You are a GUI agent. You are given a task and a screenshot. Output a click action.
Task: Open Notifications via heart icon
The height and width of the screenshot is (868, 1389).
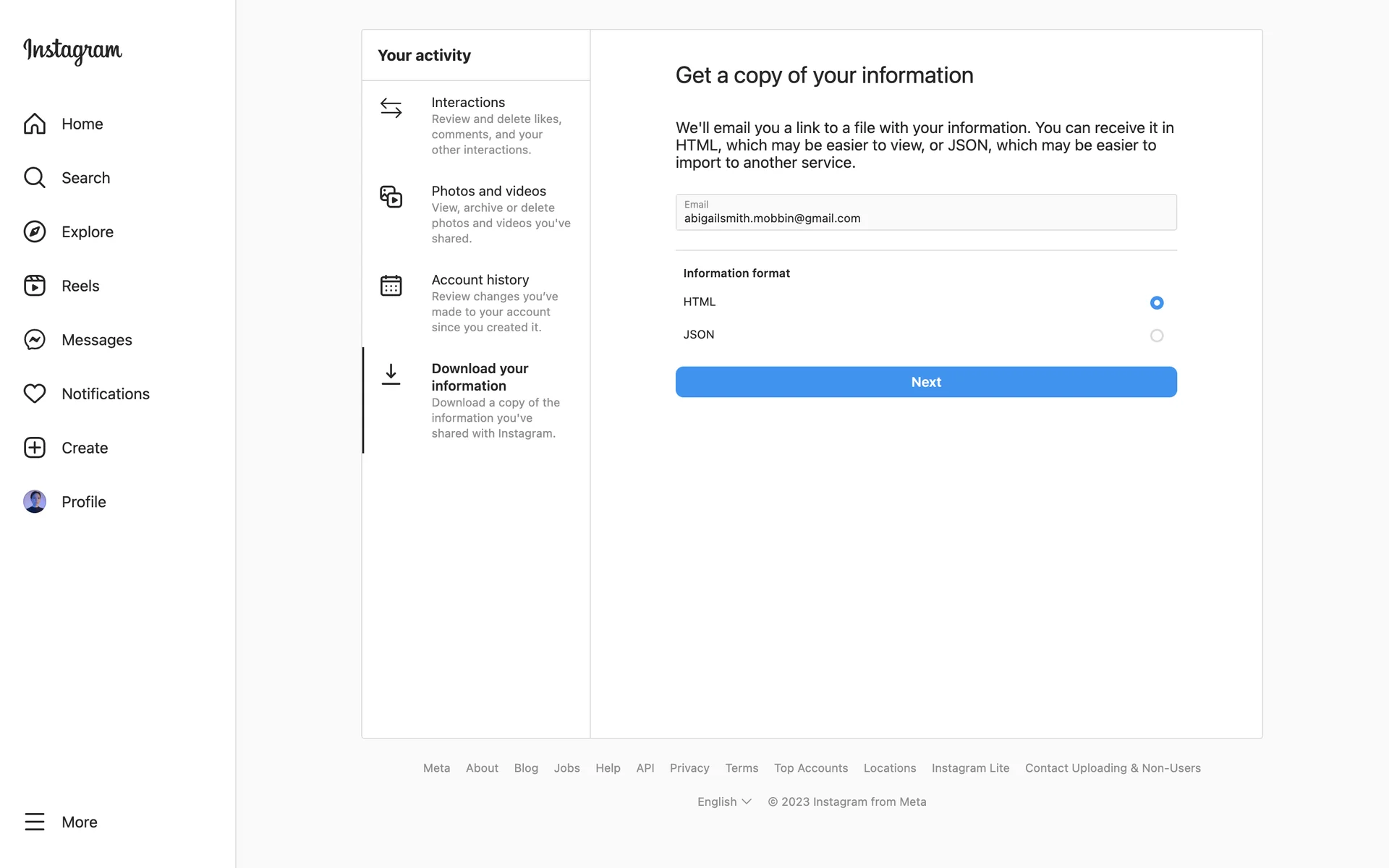(35, 393)
